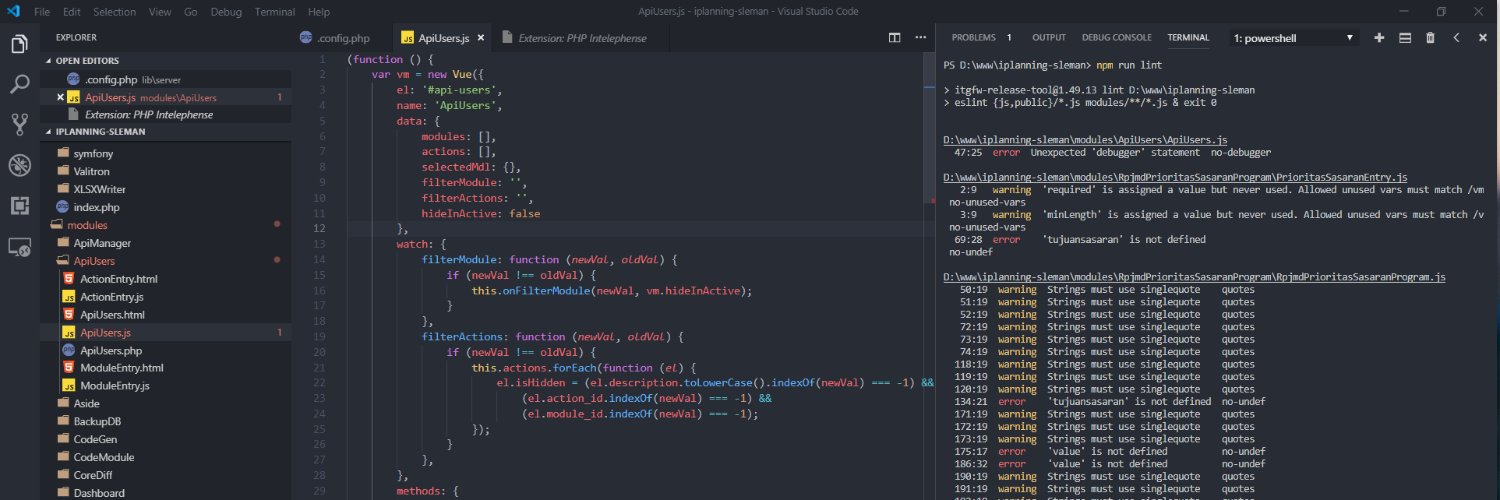The image size is (1500, 500).
Task: Open ApiUsers.php in the file tree
Action: pyautogui.click(x=111, y=351)
